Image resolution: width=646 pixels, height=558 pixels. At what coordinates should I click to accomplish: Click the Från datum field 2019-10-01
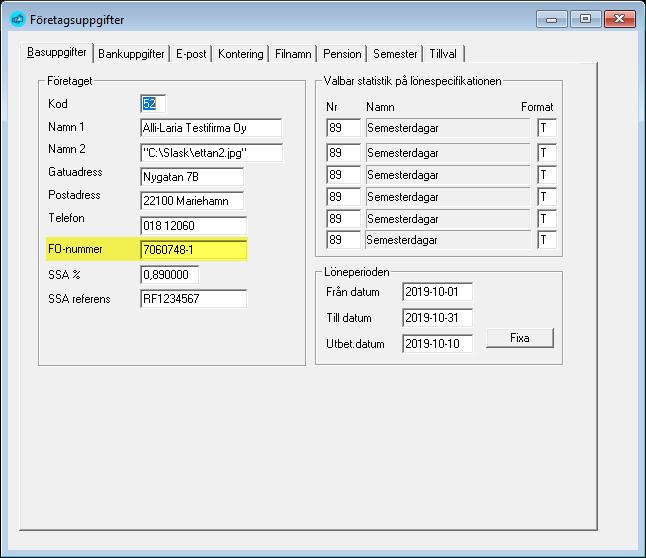tap(438, 292)
